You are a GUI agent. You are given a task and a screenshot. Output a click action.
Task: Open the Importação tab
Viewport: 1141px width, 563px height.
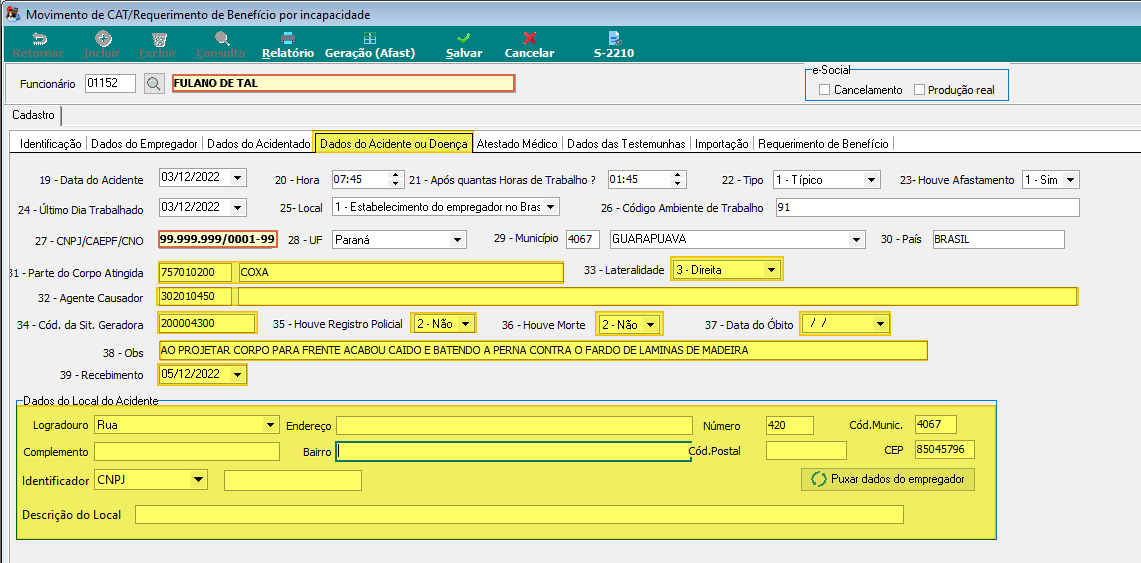721,144
